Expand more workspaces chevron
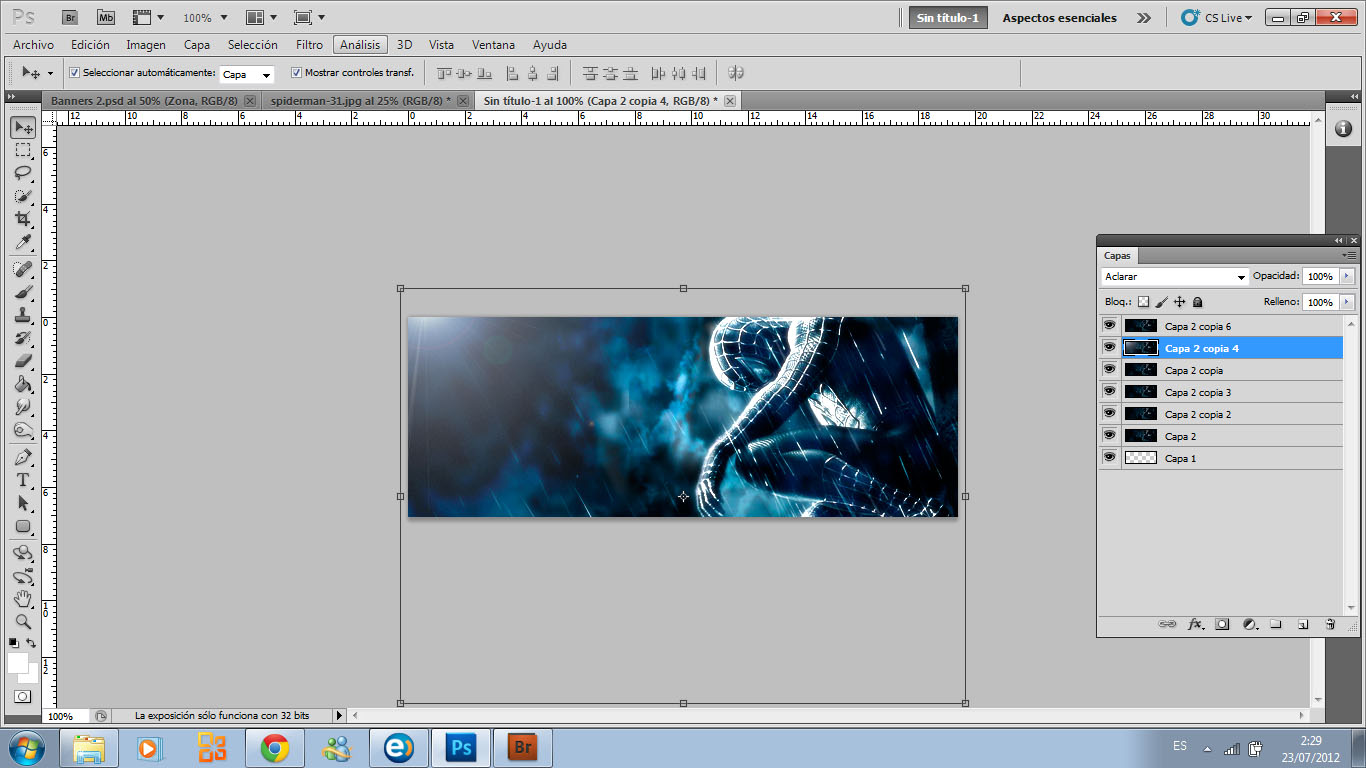This screenshot has height=768, width=1366. (x=1144, y=18)
